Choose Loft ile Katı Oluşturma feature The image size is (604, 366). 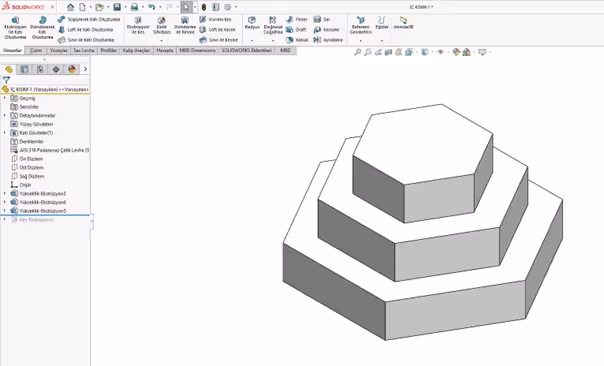coord(86,30)
